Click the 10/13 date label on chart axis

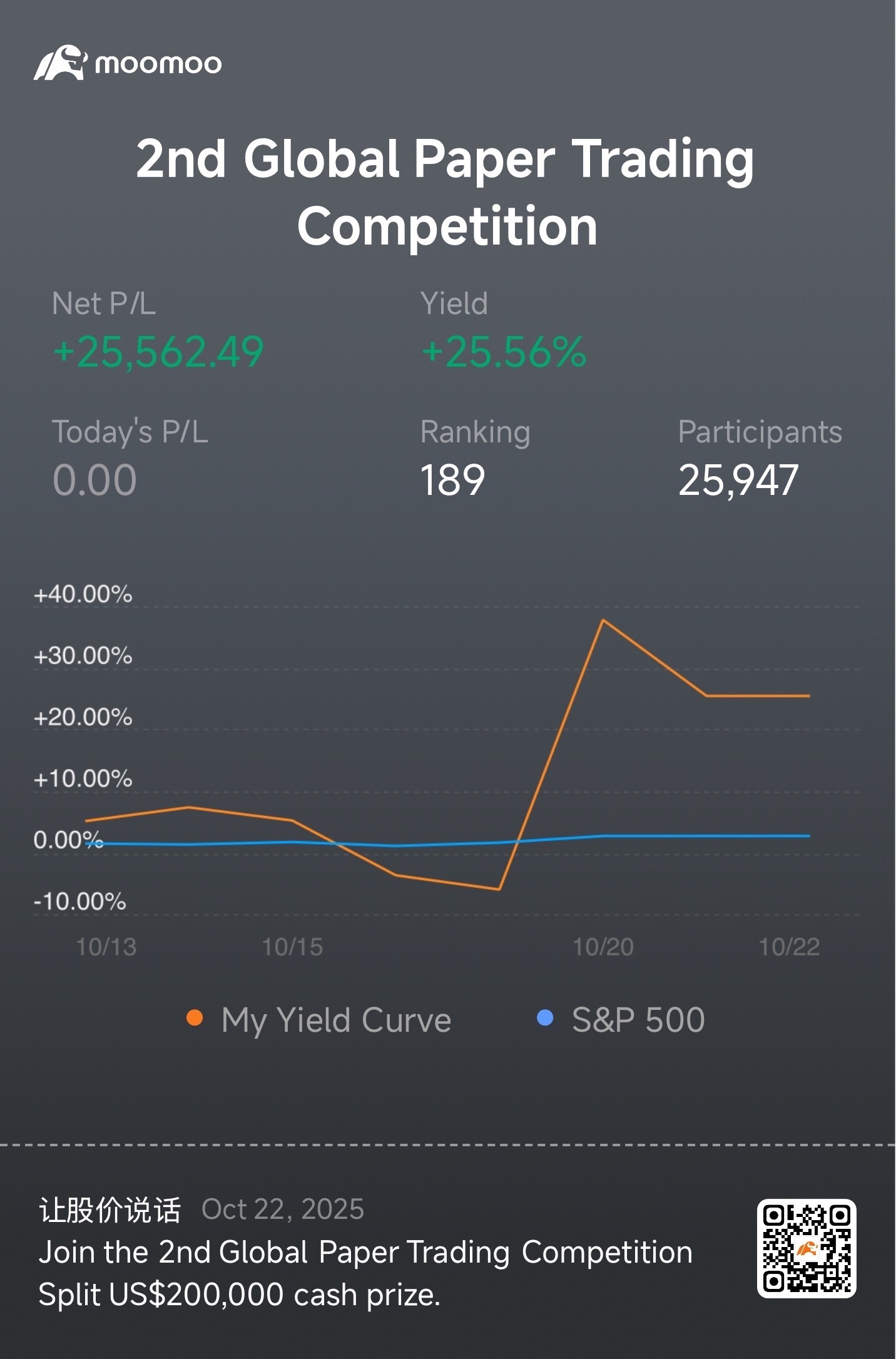point(106,947)
